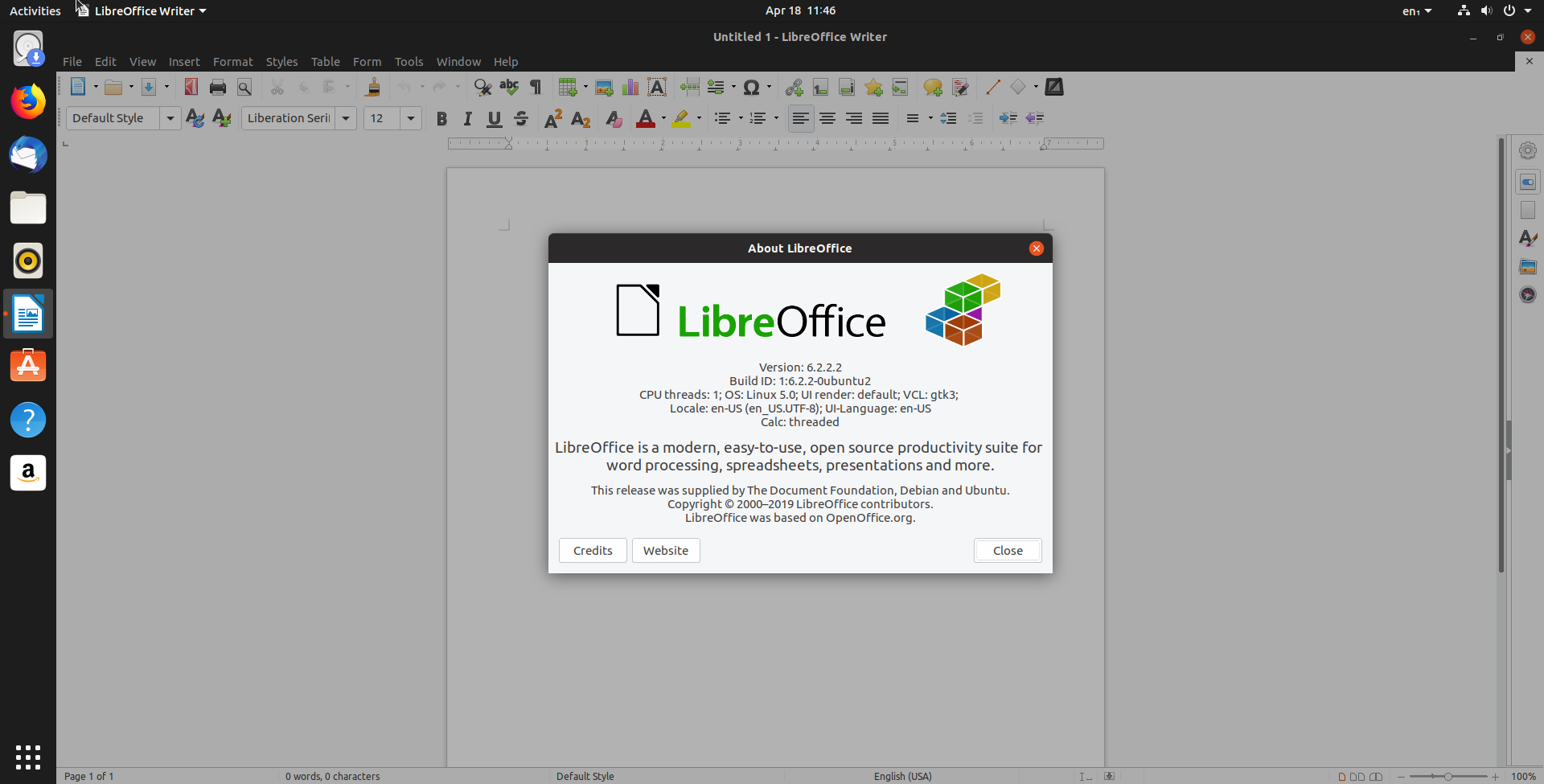Apply Subscript icon
1544x784 pixels.
[581, 118]
